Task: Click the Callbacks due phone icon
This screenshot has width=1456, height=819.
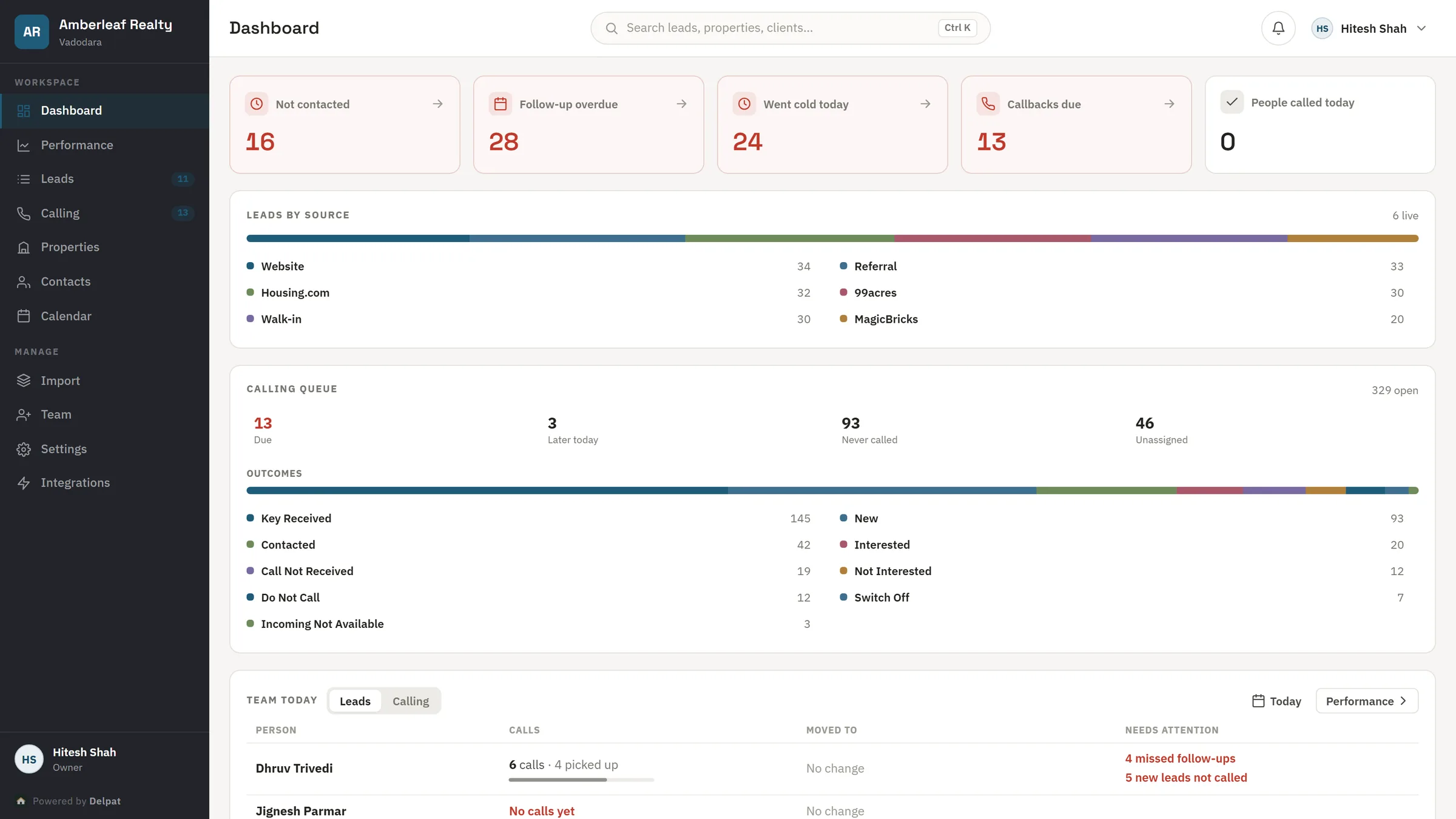Action: coord(988,104)
